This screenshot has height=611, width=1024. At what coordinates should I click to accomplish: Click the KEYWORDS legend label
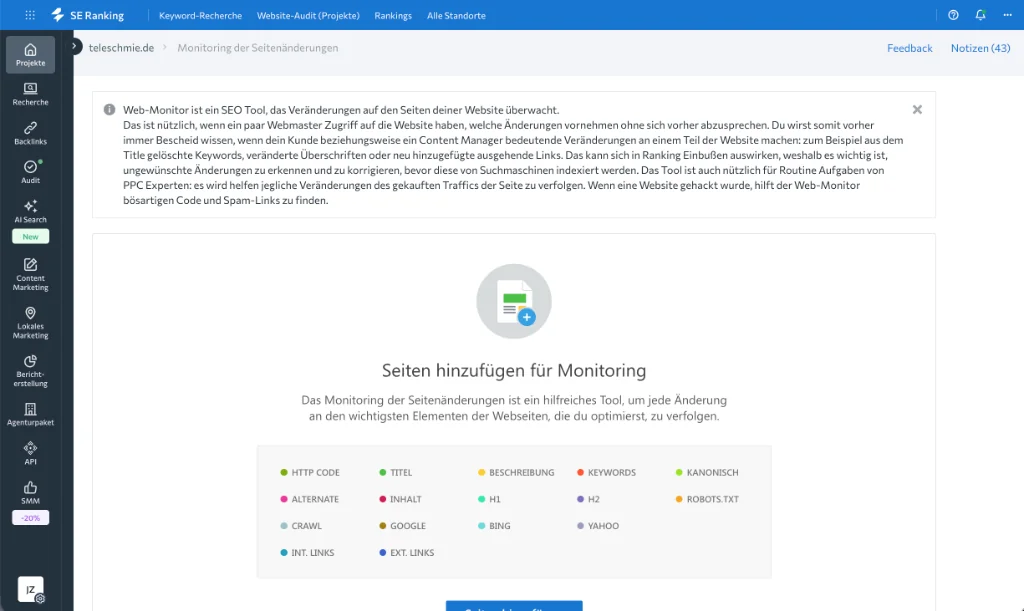point(612,473)
